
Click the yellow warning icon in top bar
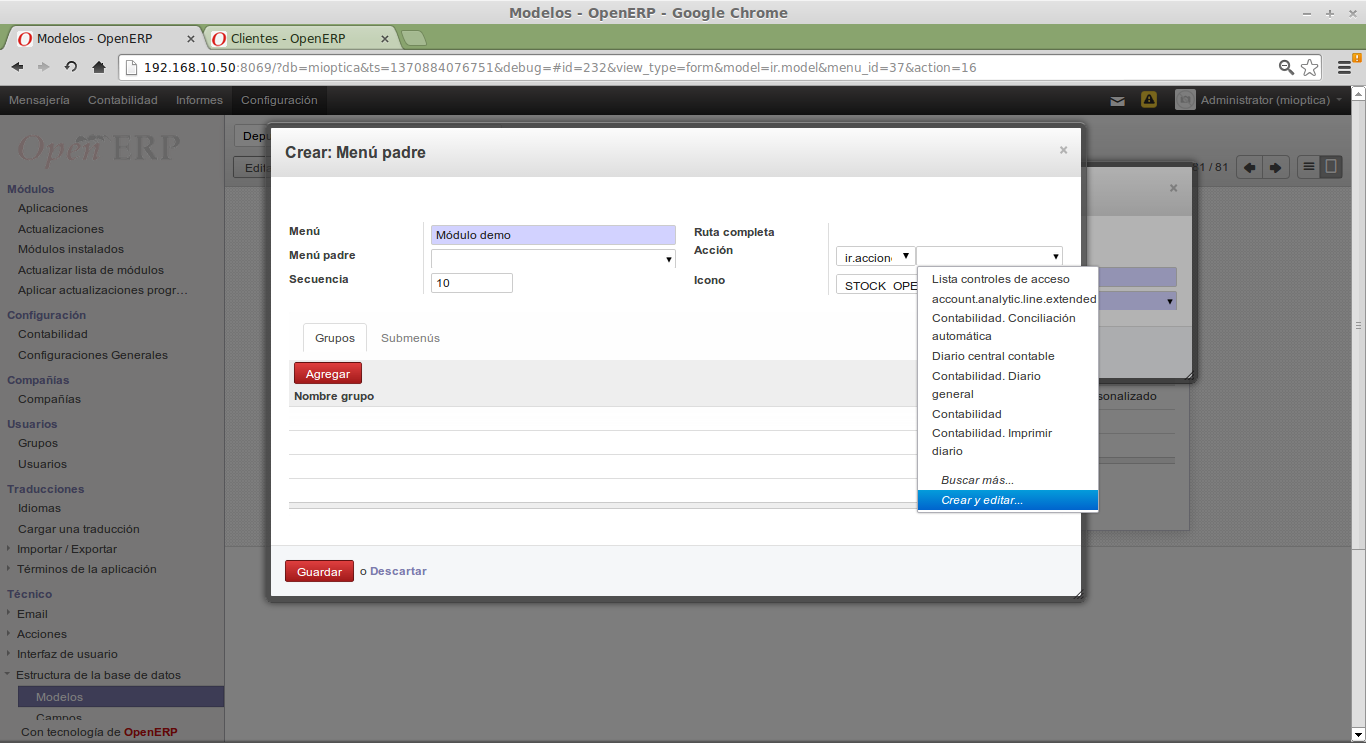[x=1148, y=100]
